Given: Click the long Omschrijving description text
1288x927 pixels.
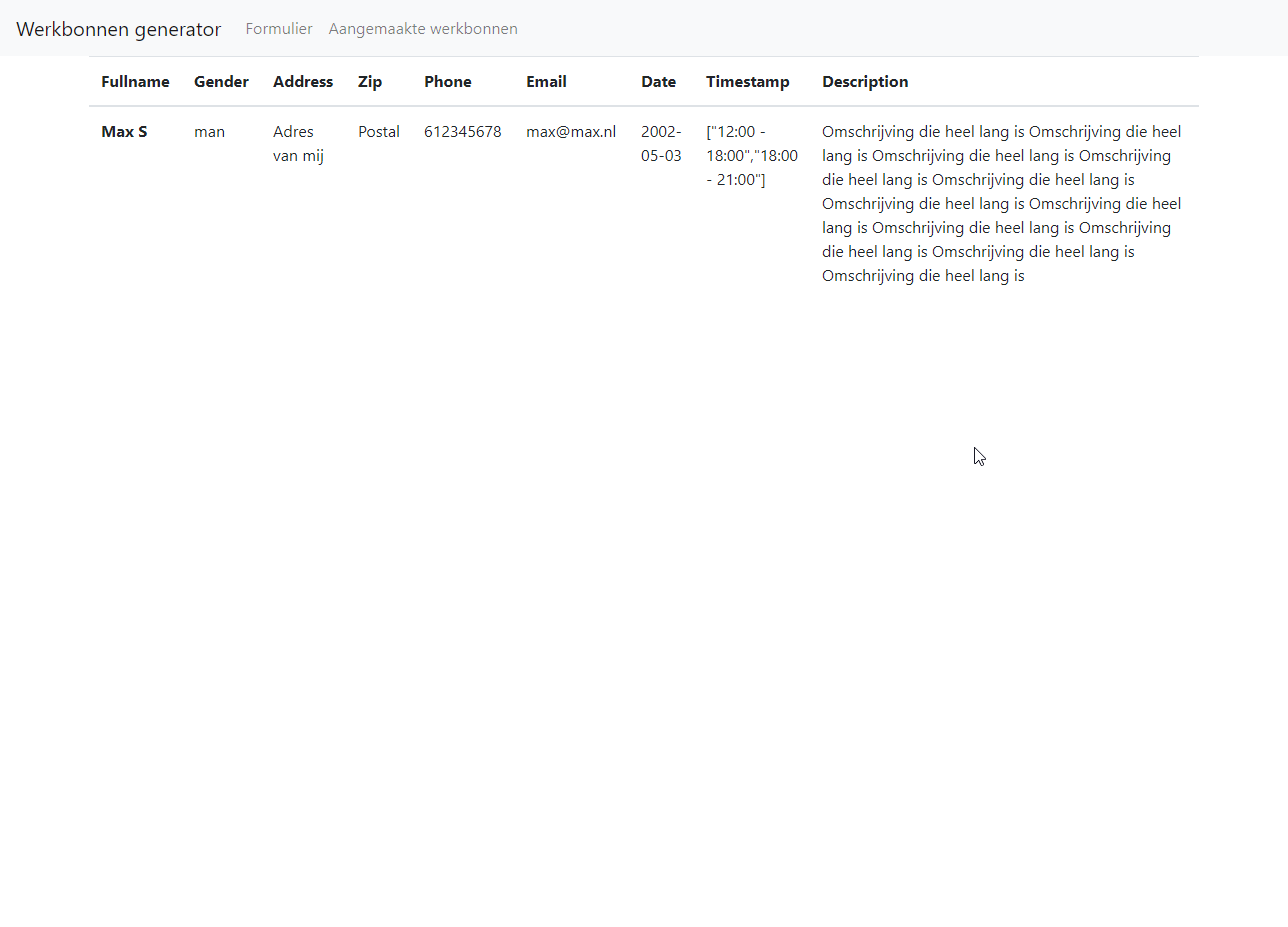Looking at the screenshot, I should [x=1000, y=204].
